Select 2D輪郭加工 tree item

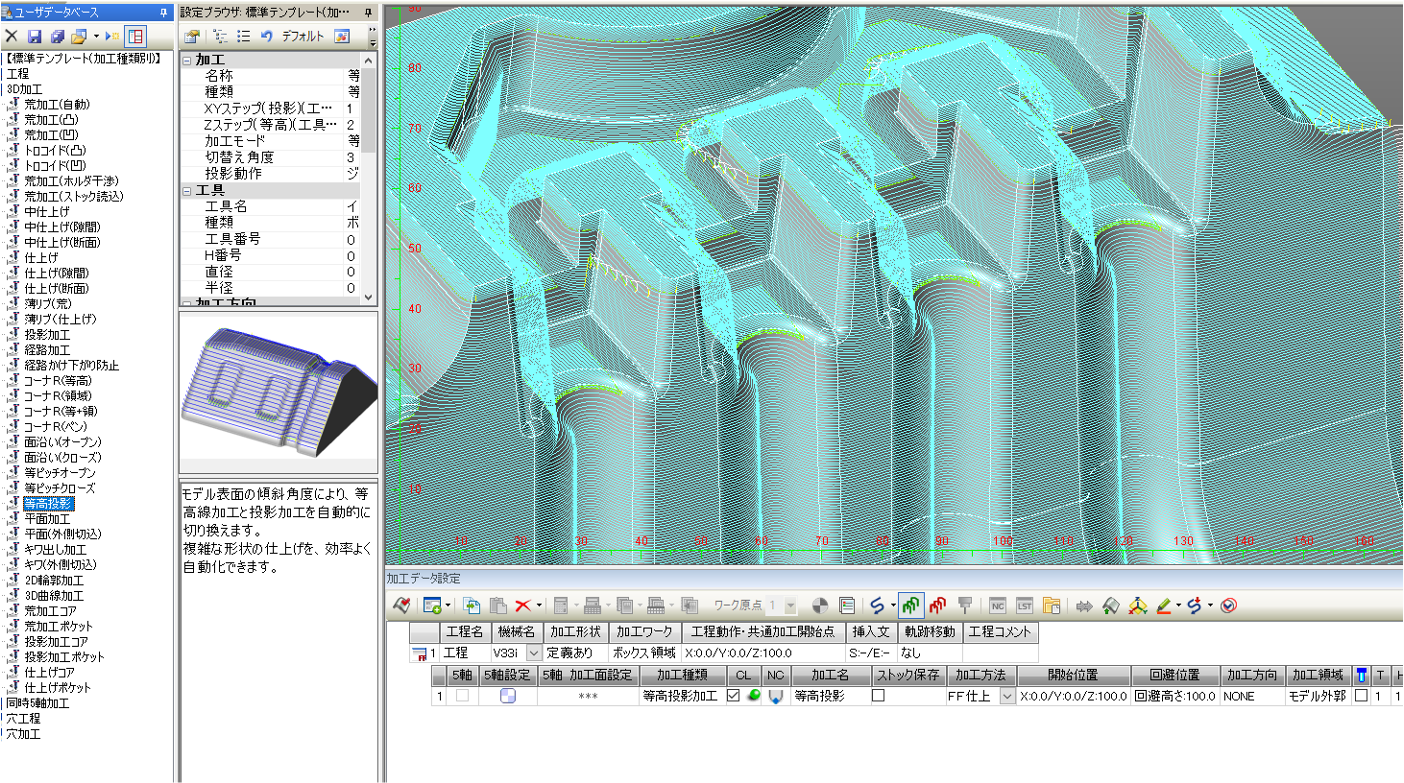click(x=54, y=580)
